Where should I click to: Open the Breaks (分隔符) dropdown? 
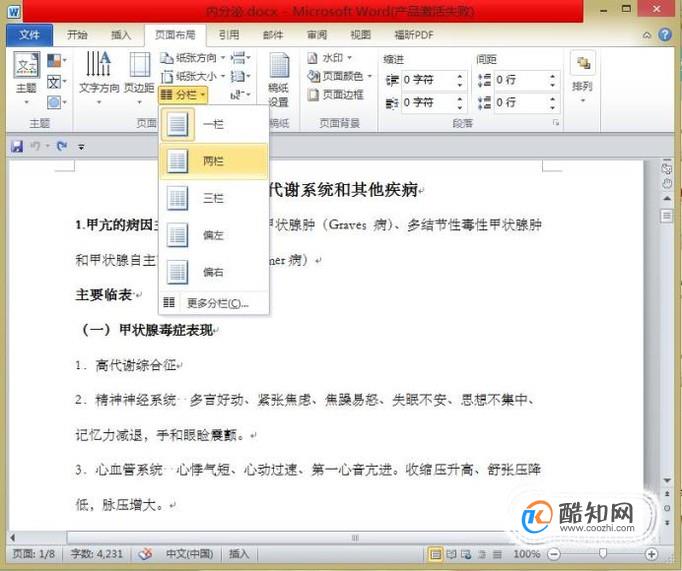coord(240,57)
